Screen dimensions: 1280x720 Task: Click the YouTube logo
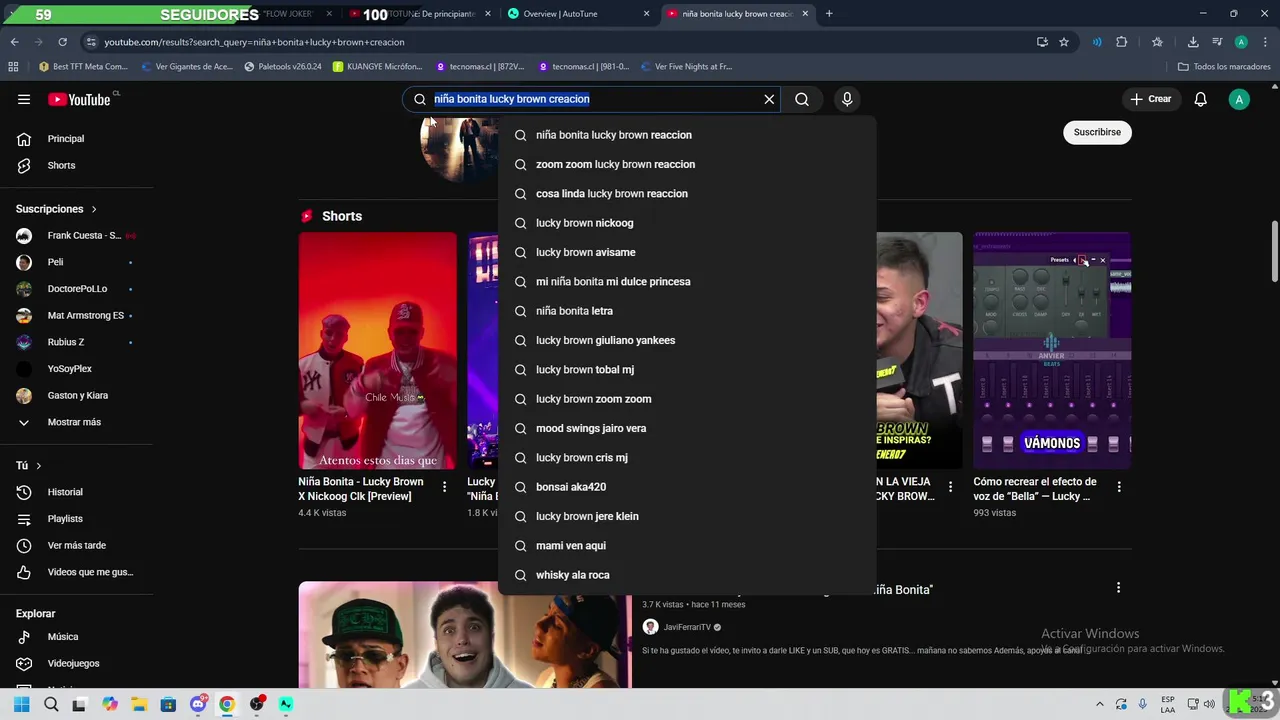tap(80, 99)
